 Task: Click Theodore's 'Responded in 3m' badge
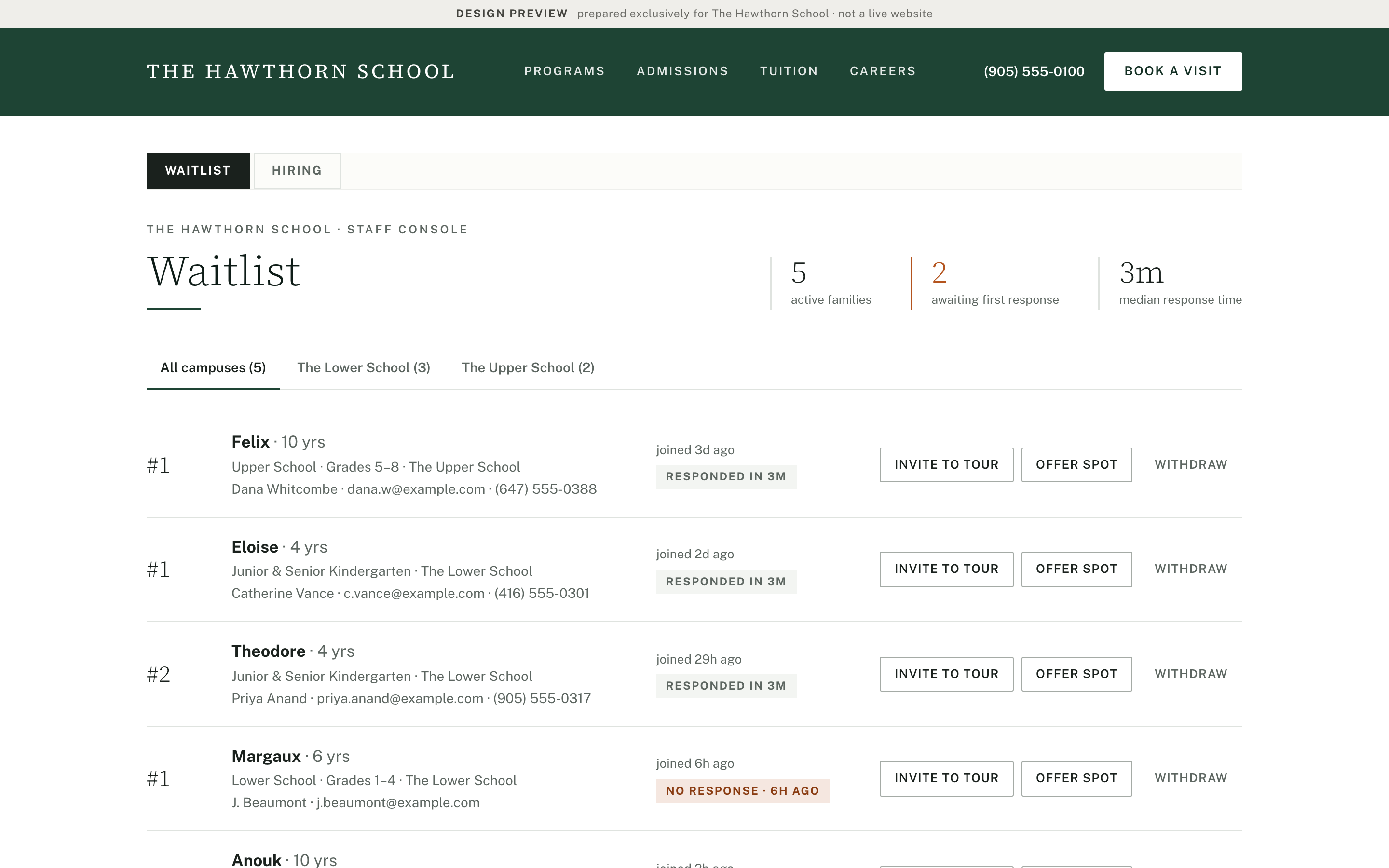pyautogui.click(x=726, y=686)
